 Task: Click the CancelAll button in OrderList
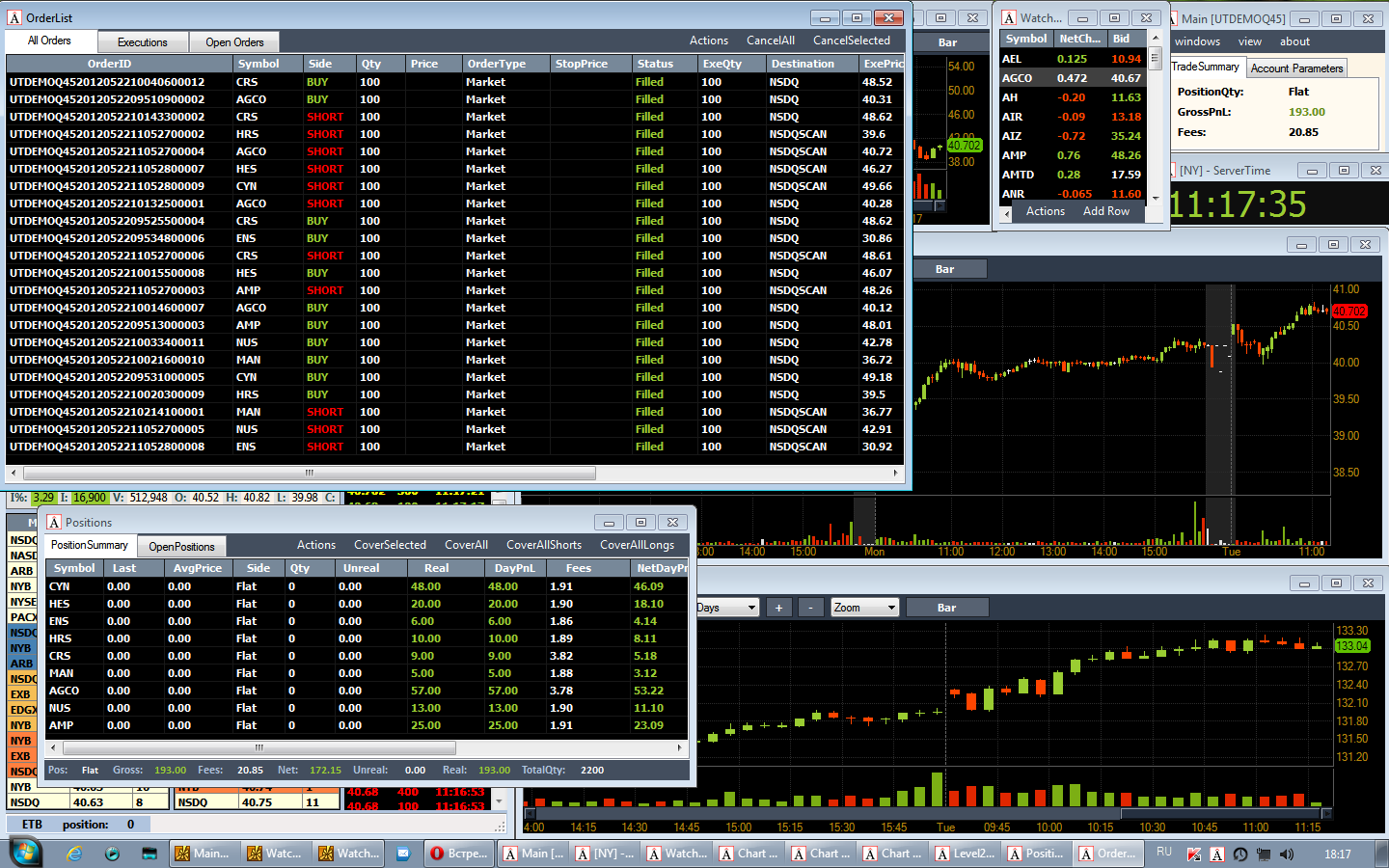pos(771,41)
